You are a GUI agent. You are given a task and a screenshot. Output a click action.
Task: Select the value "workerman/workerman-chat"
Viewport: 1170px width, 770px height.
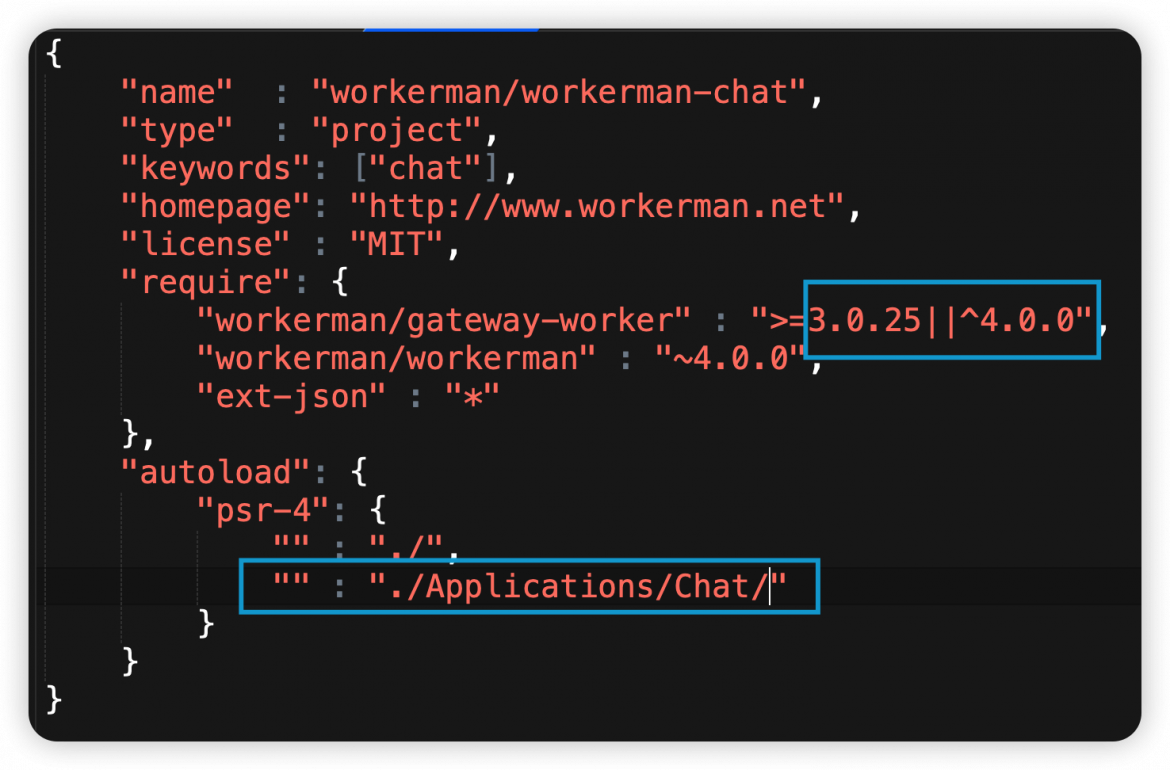pyautogui.click(x=560, y=93)
